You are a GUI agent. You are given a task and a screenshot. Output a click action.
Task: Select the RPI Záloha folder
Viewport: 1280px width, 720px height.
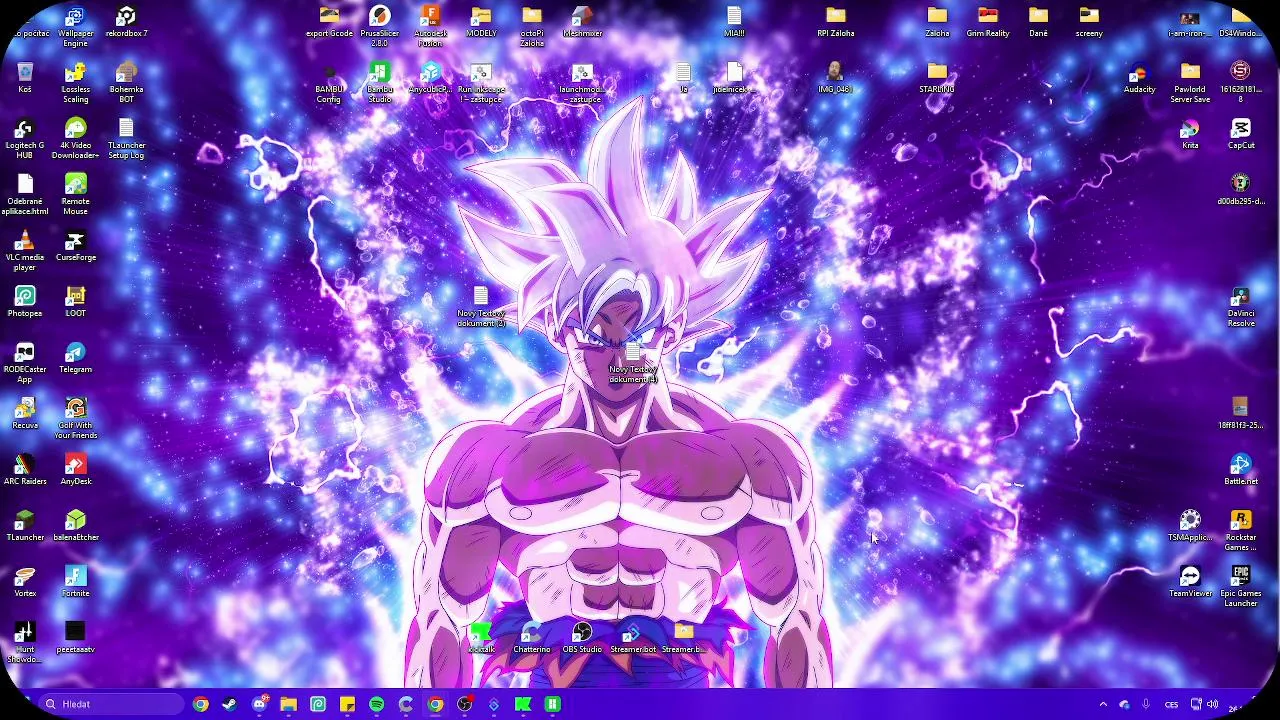836,22
